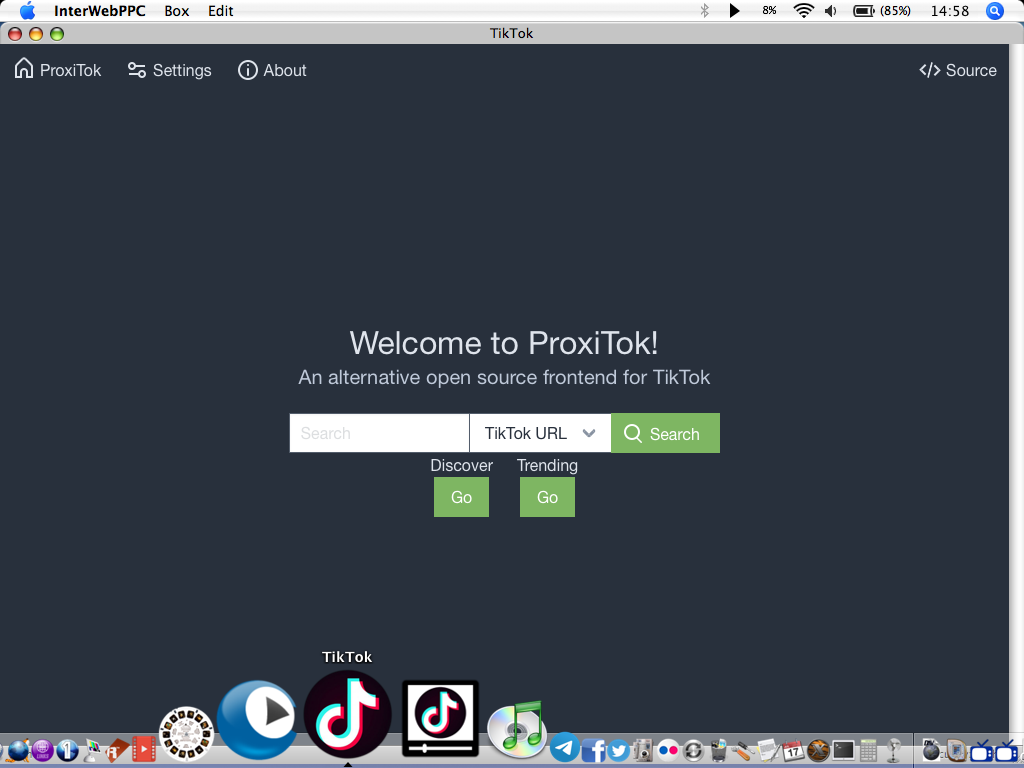Open the blue number 1 sphere Dock icon
The image size is (1024, 768).
click(67, 750)
